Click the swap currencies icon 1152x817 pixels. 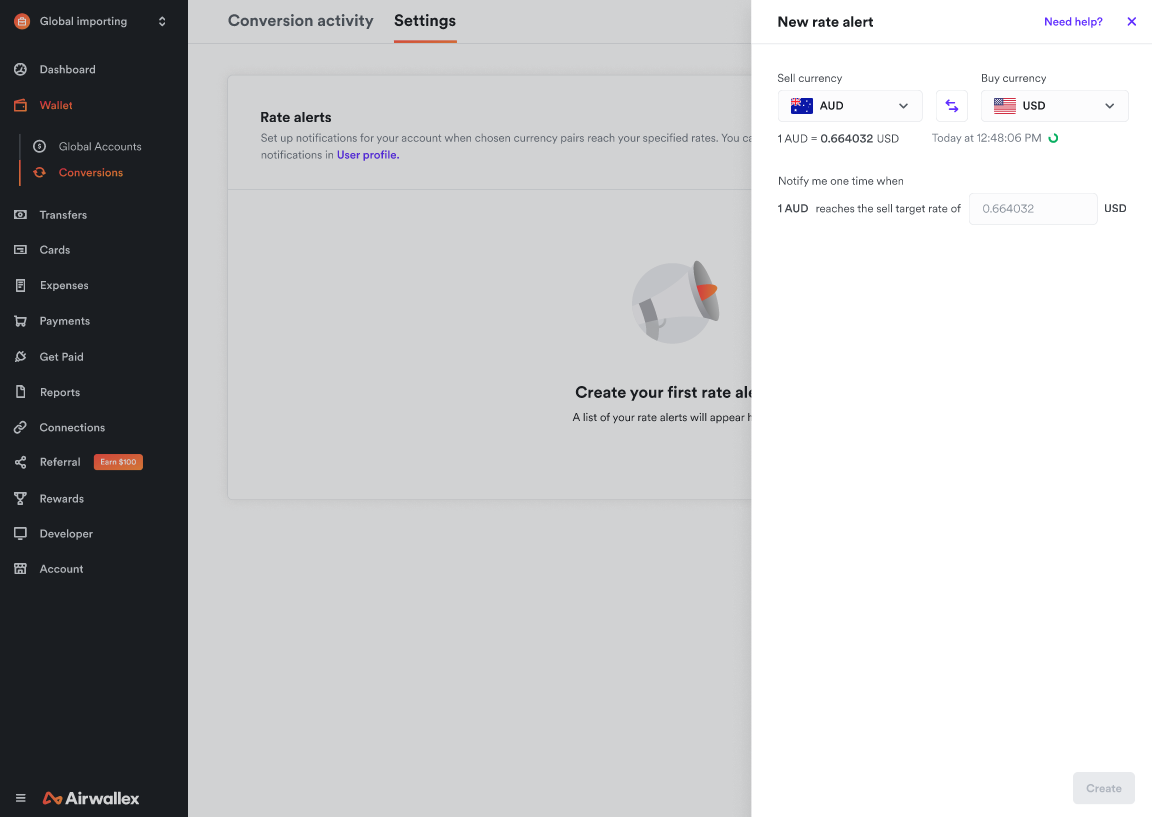tap(951, 106)
